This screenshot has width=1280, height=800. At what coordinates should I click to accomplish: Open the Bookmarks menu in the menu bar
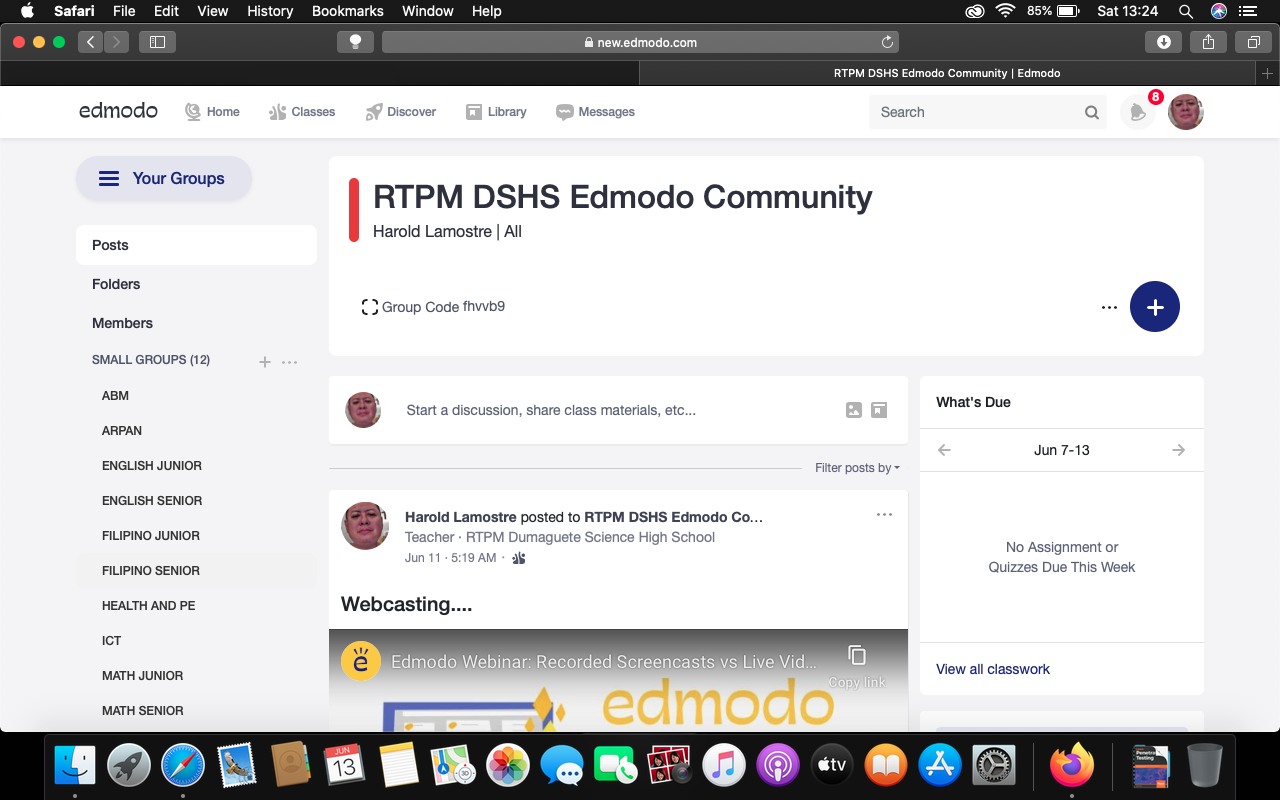click(x=347, y=11)
